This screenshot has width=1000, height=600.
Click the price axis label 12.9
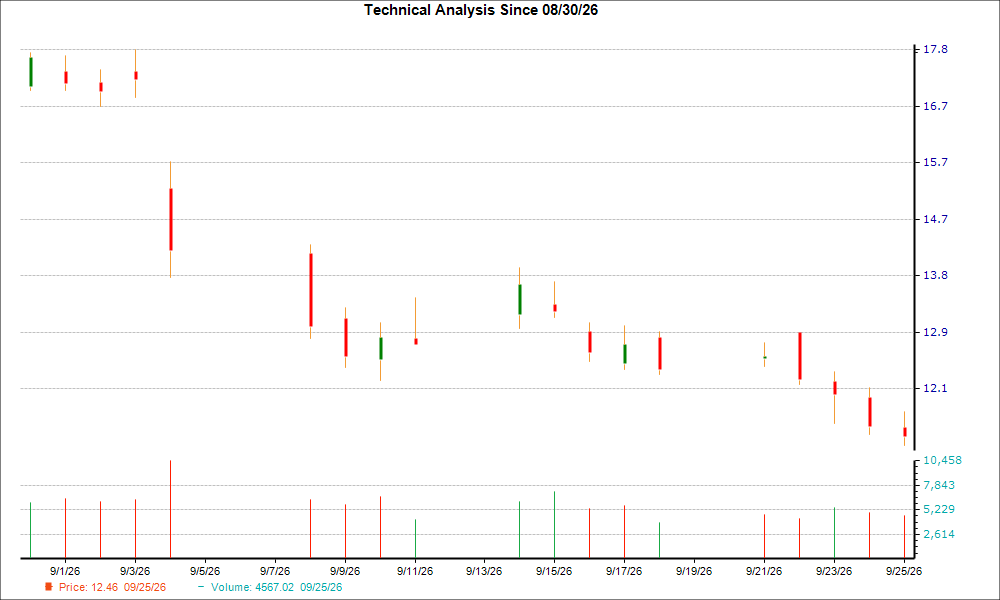(x=935, y=332)
